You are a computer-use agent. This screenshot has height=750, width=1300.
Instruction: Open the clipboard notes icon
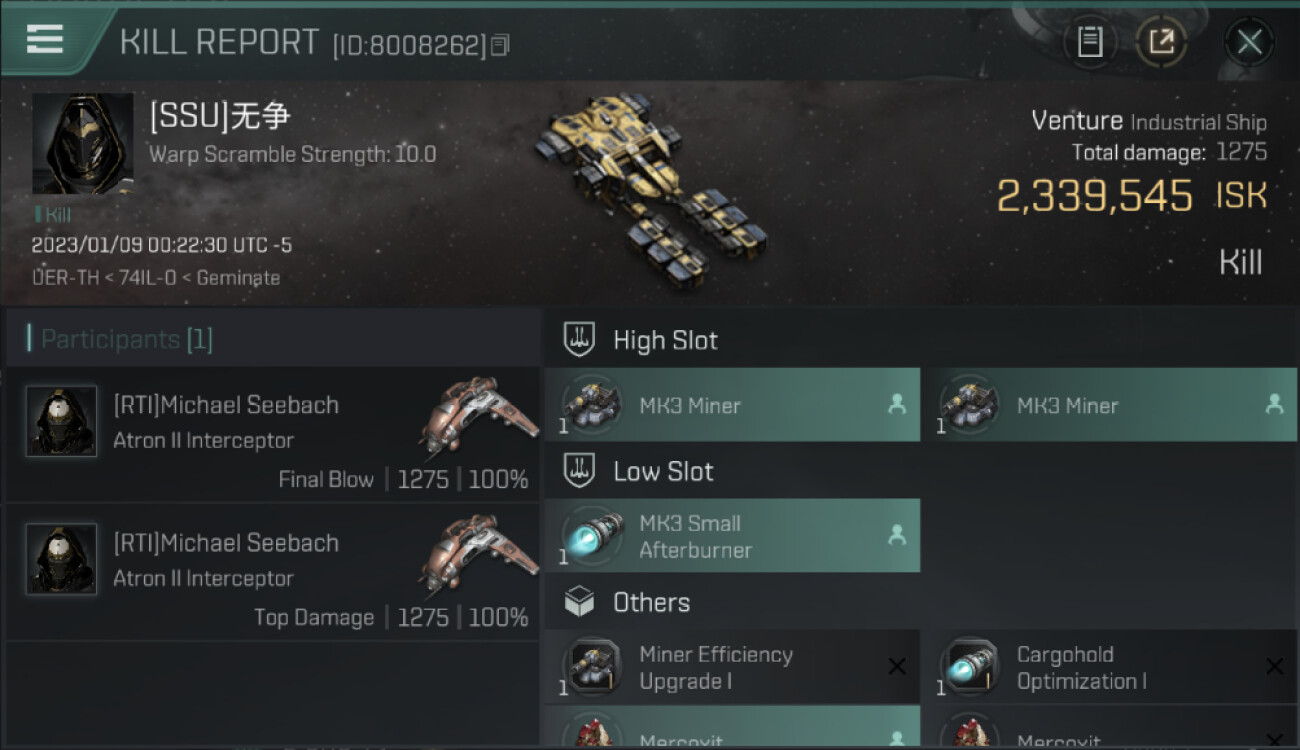[x=1090, y=42]
